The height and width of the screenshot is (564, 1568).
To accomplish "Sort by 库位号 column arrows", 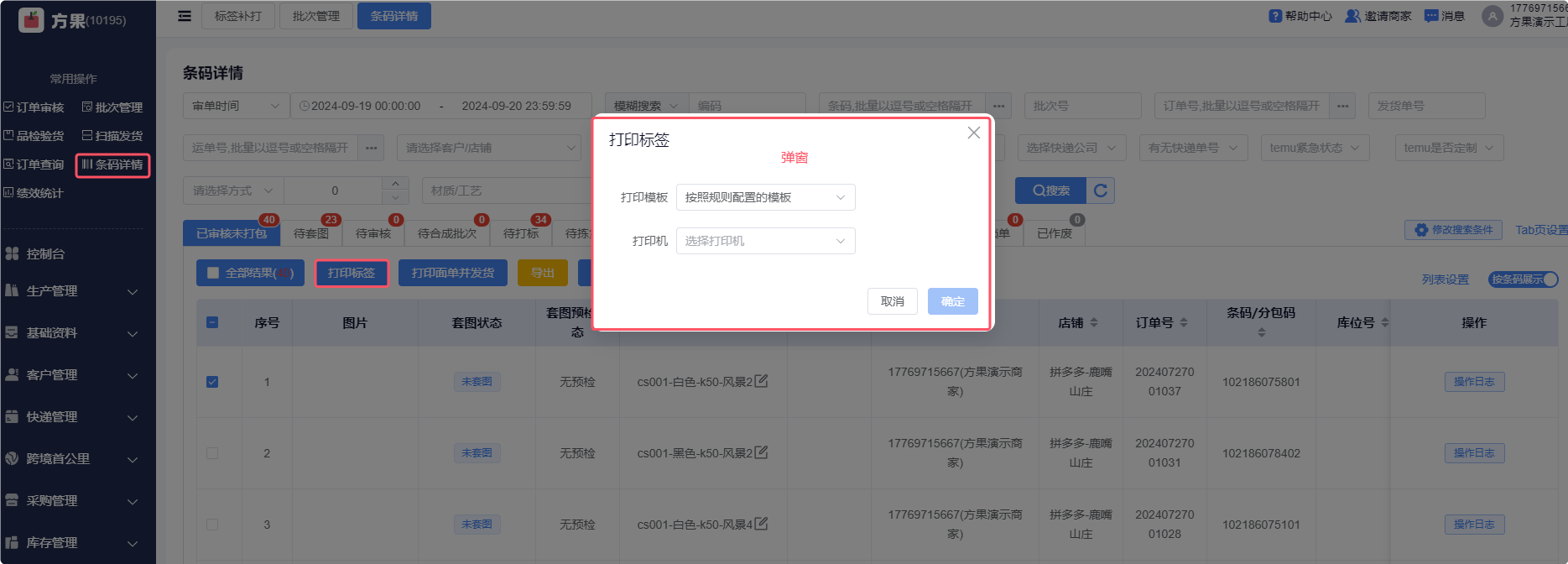I will point(1385,323).
